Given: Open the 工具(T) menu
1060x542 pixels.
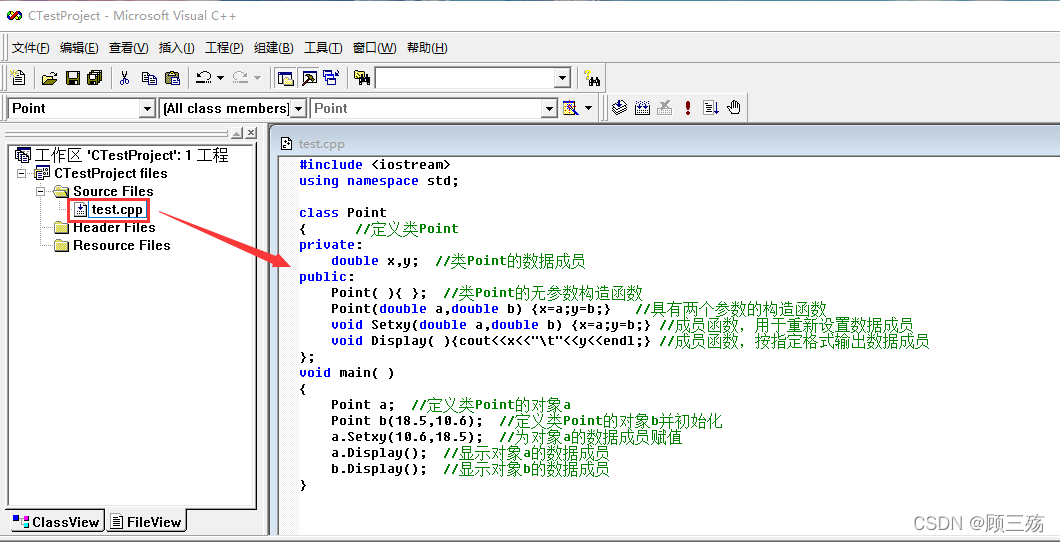Looking at the screenshot, I should [x=323, y=48].
